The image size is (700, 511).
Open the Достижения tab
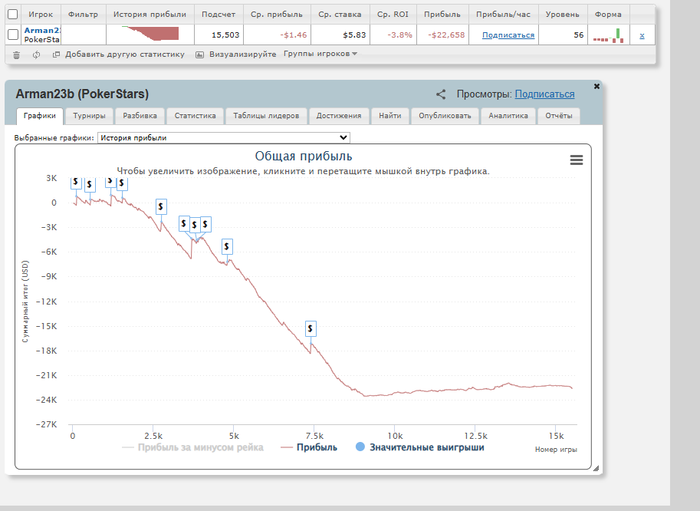[339, 116]
